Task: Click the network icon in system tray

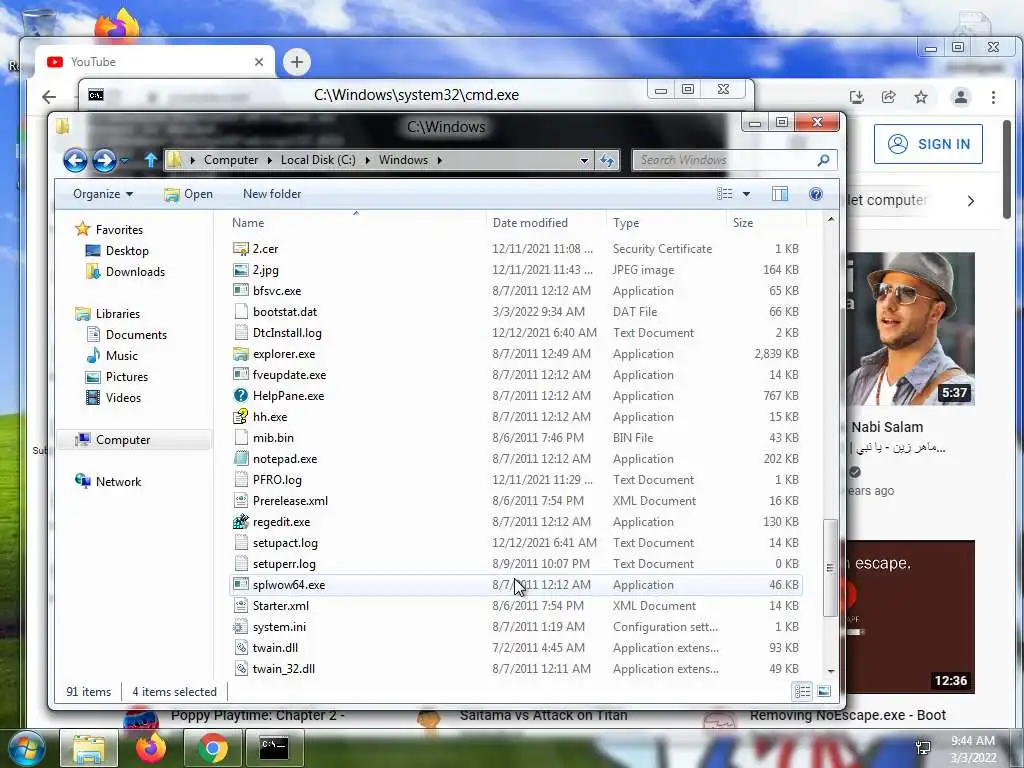Action: pyautogui.click(x=923, y=748)
